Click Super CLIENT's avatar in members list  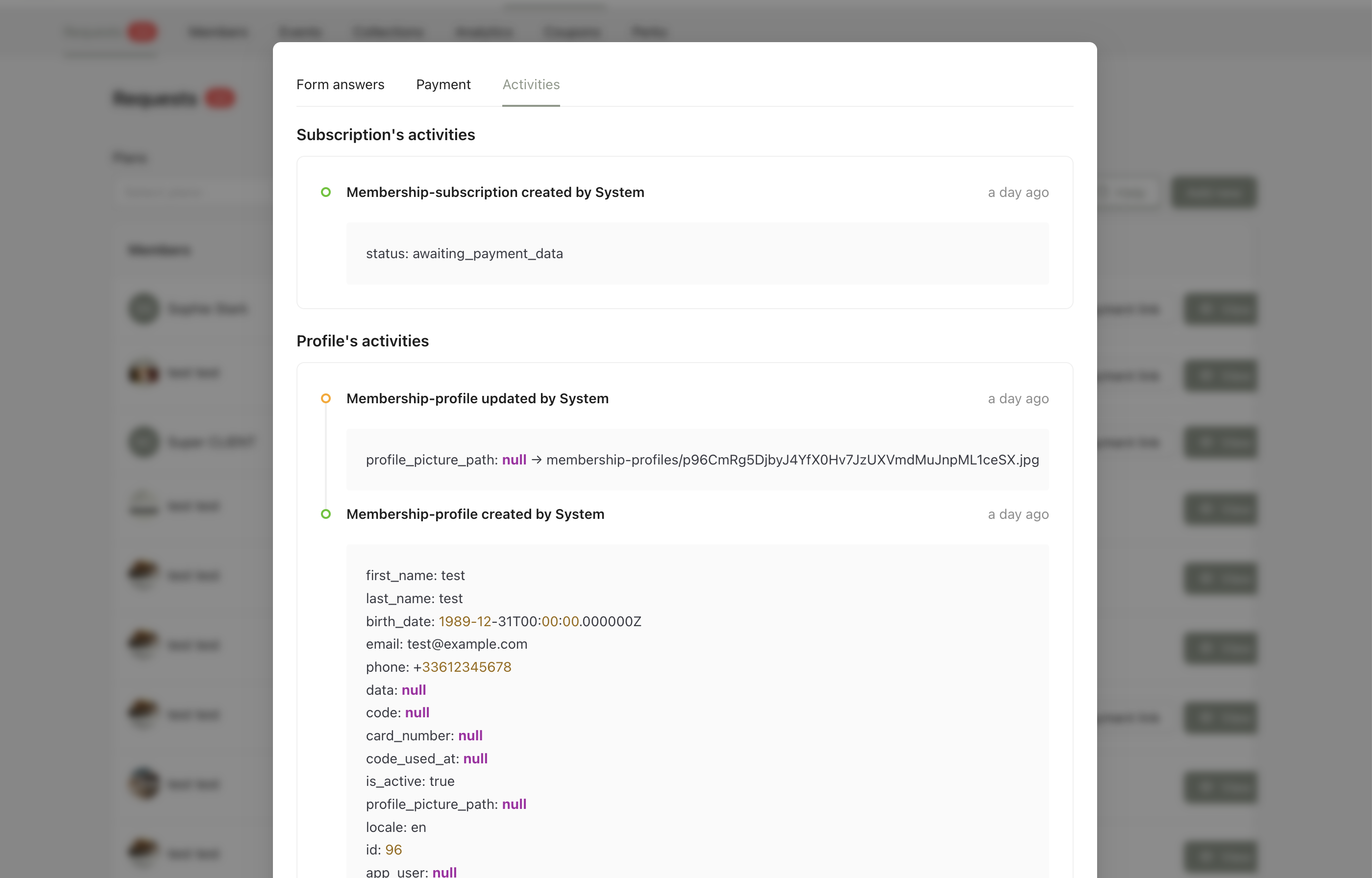point(144,442)
